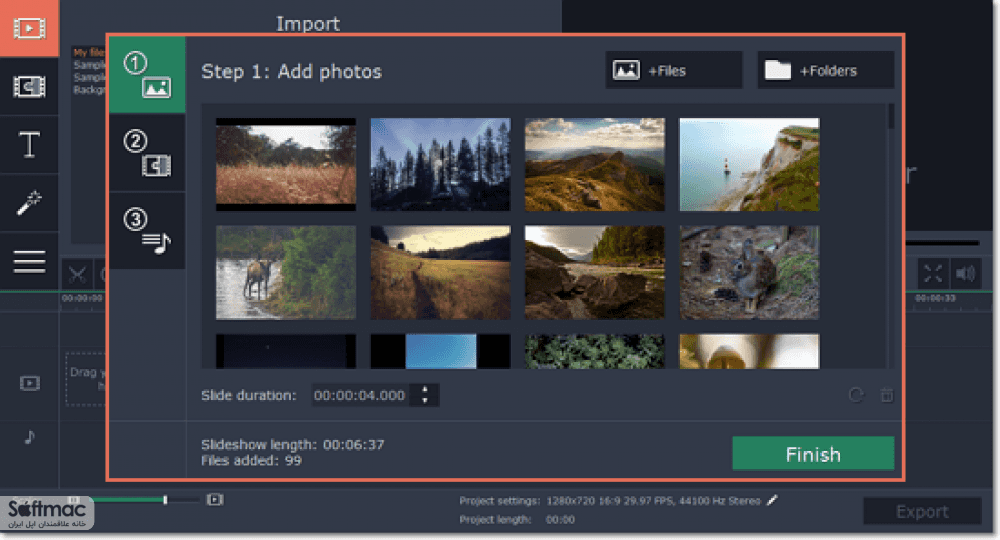Open the Titles text tool

click(x=29, y=145)
